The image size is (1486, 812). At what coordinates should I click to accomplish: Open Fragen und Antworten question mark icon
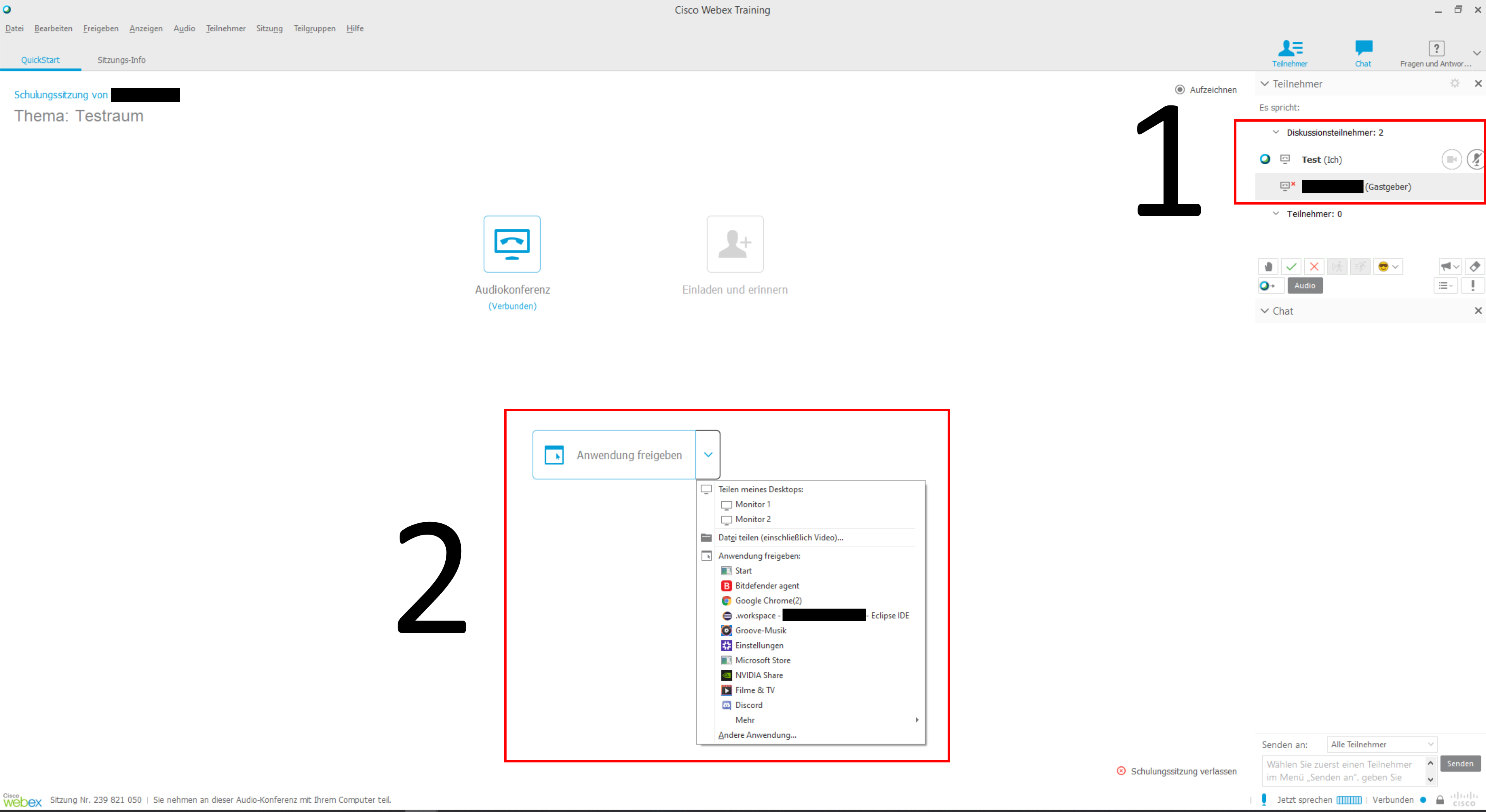click(1436, 48)
